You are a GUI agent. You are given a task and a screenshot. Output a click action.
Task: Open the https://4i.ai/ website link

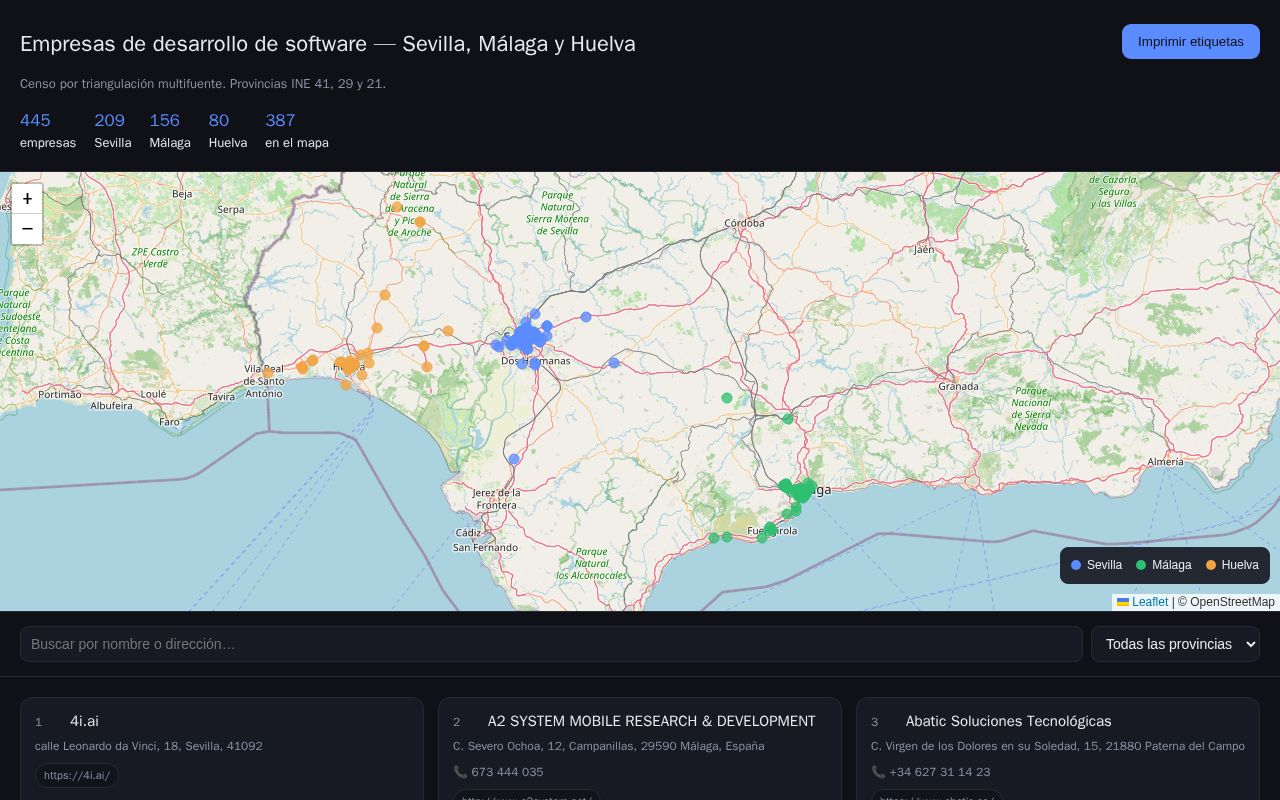pyautogui.click(x=77, y=775)
